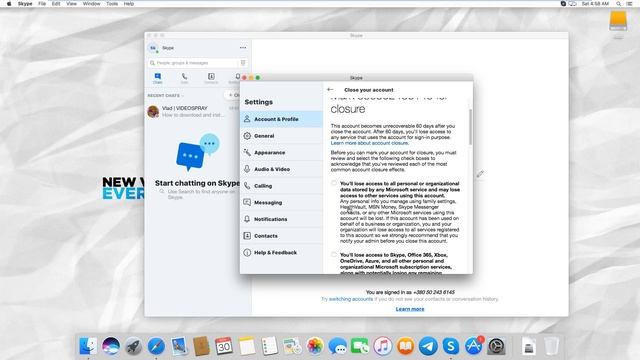Open the View menu in the menu bar
The image size is (640, 360).
pos(71,4)
